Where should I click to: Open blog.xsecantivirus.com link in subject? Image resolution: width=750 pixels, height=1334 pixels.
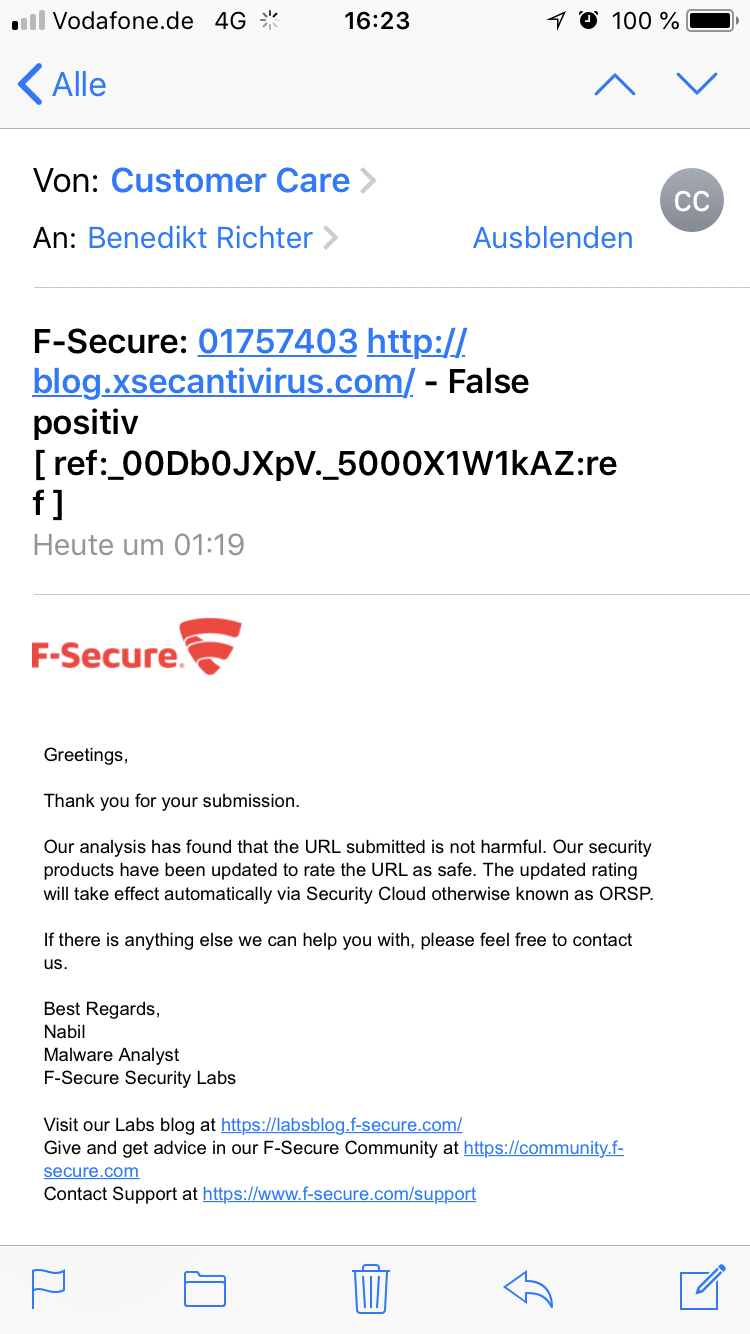(x=223, y=381)
